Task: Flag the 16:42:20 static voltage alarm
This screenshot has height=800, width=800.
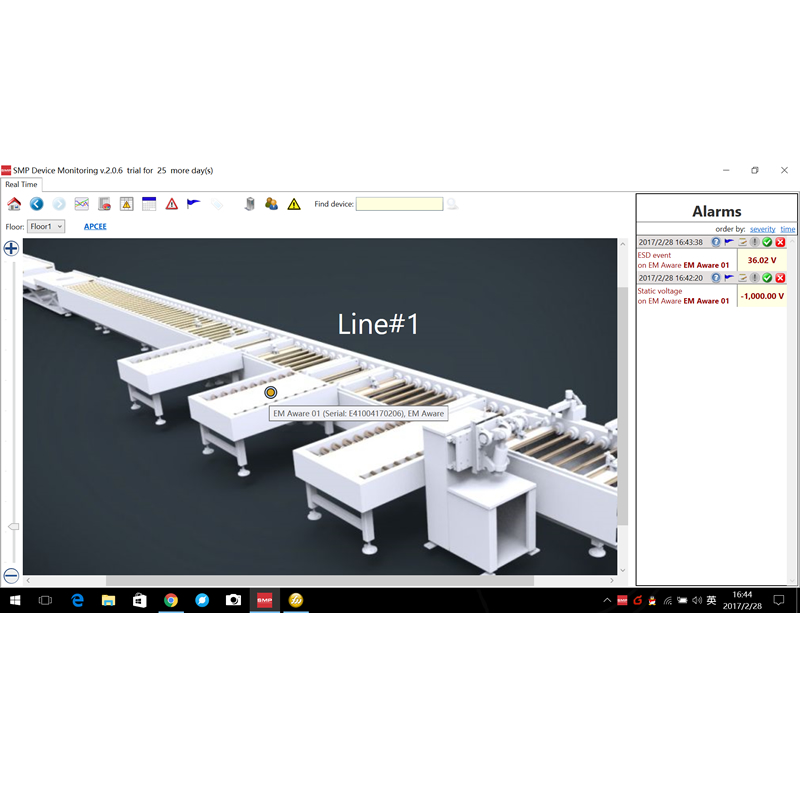Action: tap(729, 278)
